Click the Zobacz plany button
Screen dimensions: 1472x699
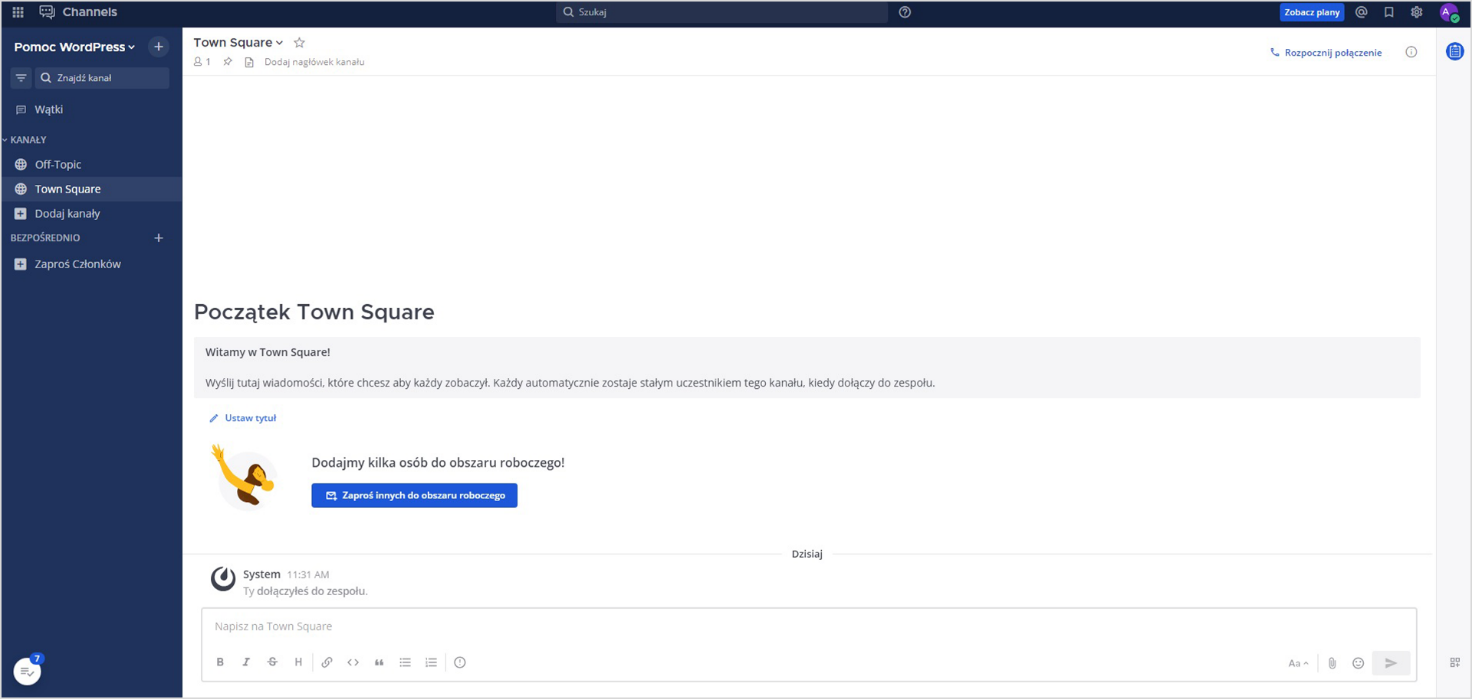[x=1311, y=12]
